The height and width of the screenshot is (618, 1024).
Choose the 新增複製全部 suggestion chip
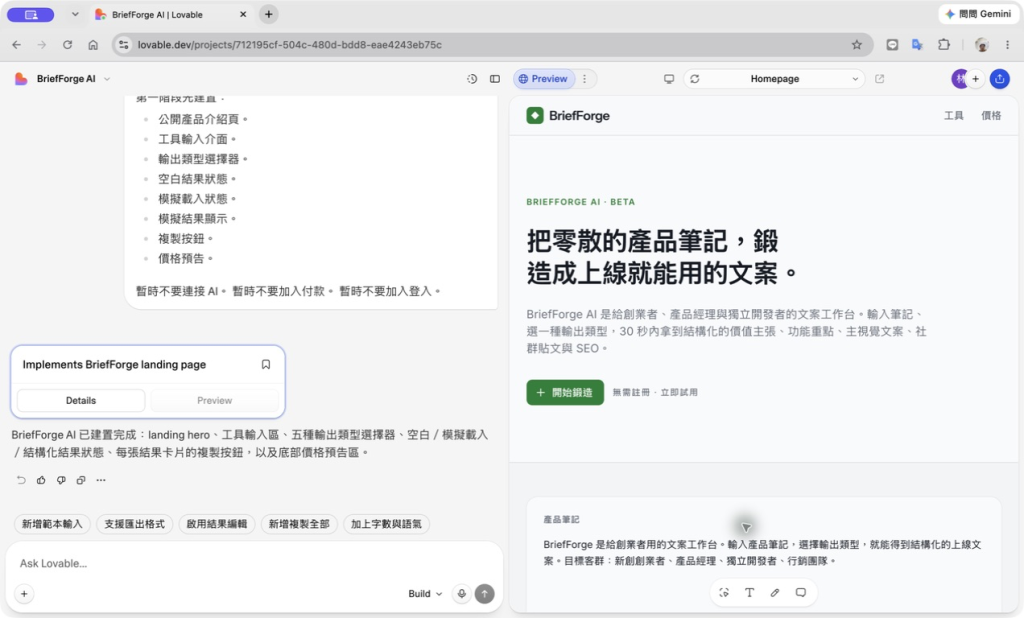[299, 524]
